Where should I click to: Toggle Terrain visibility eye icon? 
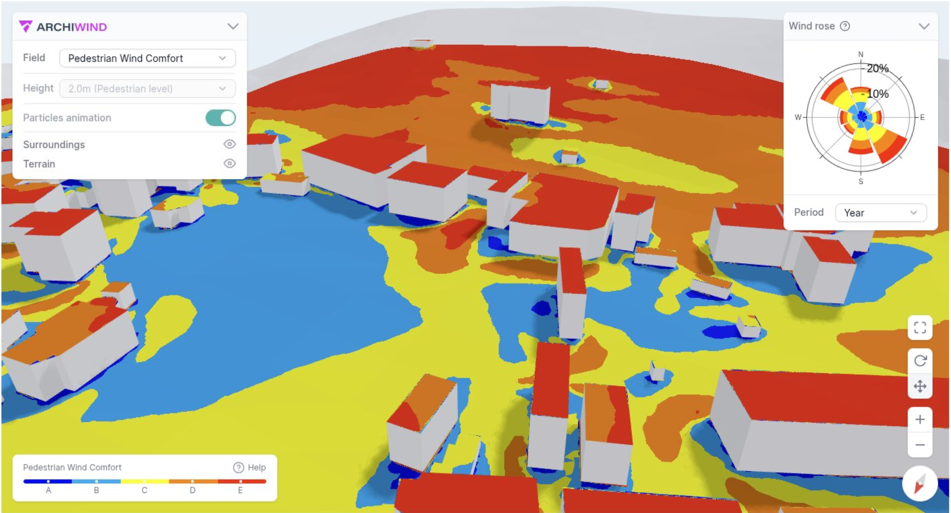coord(229,164)
